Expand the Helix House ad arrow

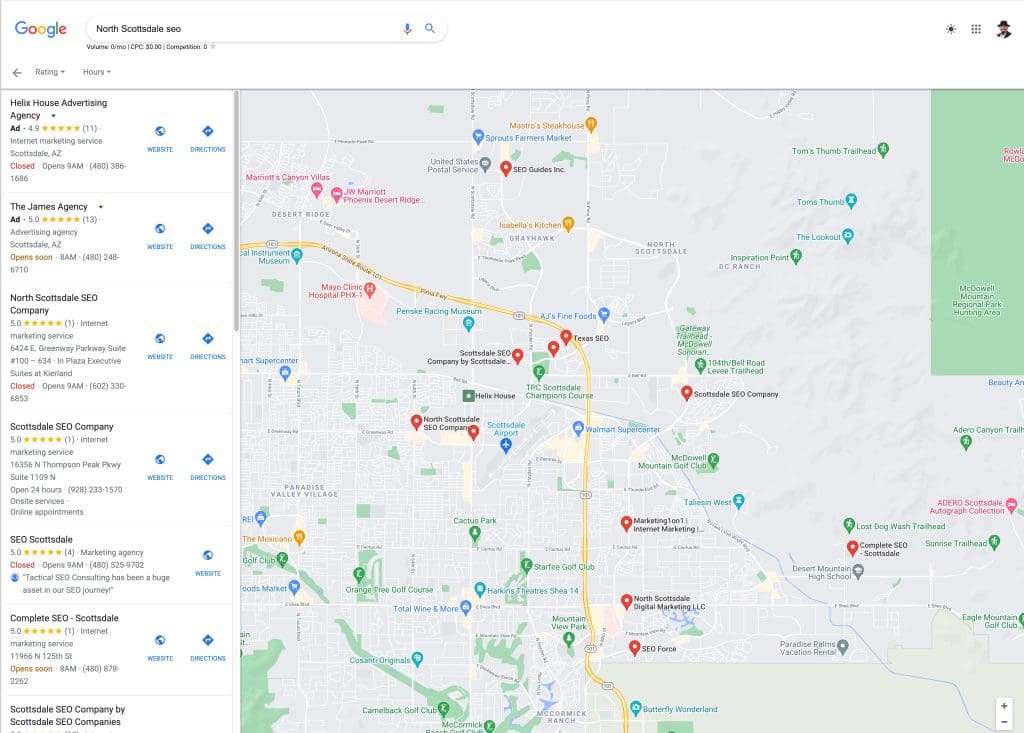click(x=54, y=116)
